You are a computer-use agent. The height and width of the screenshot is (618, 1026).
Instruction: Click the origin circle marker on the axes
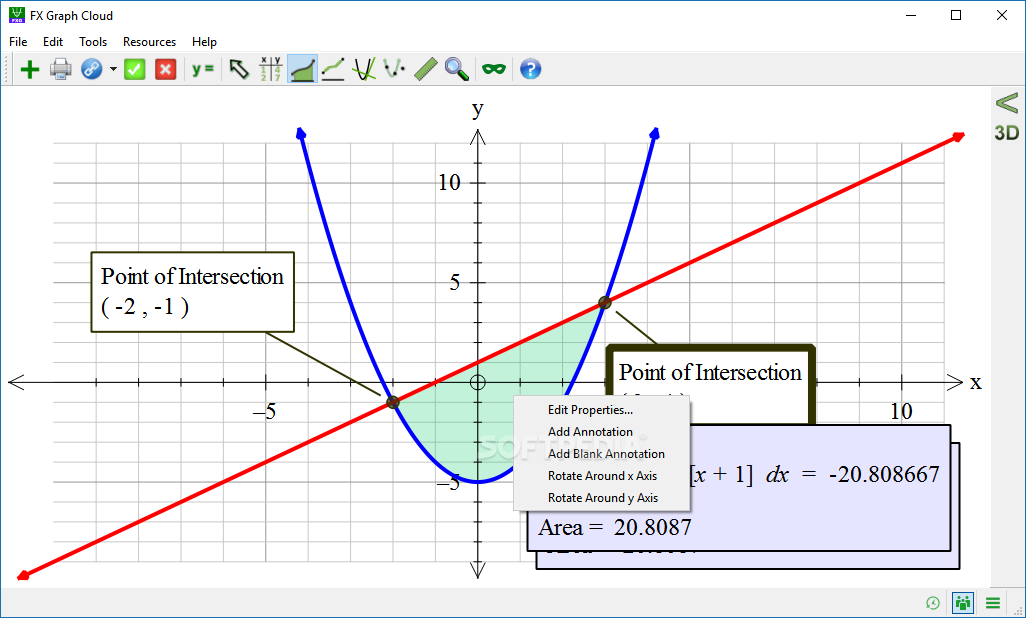478,382
